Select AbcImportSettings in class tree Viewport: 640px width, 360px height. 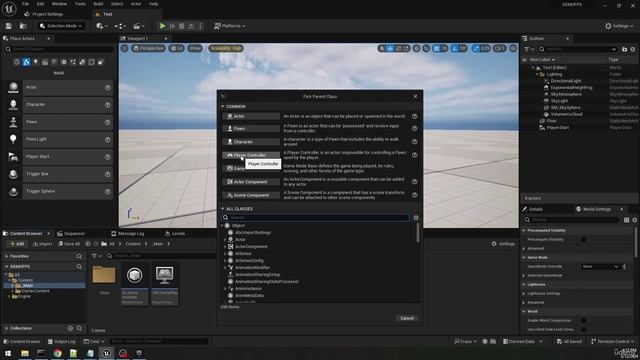253,233
